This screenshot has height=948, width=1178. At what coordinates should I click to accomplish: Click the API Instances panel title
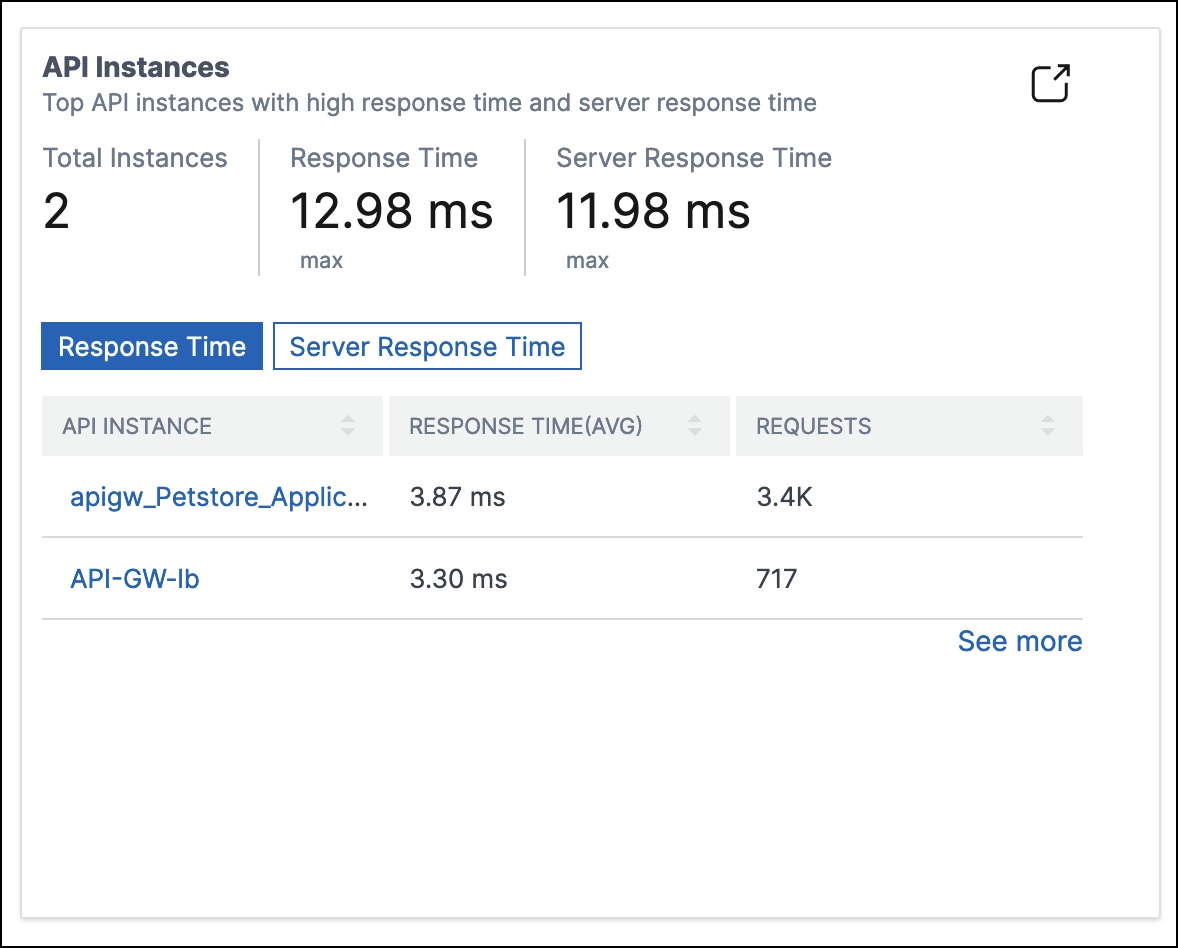136,67
